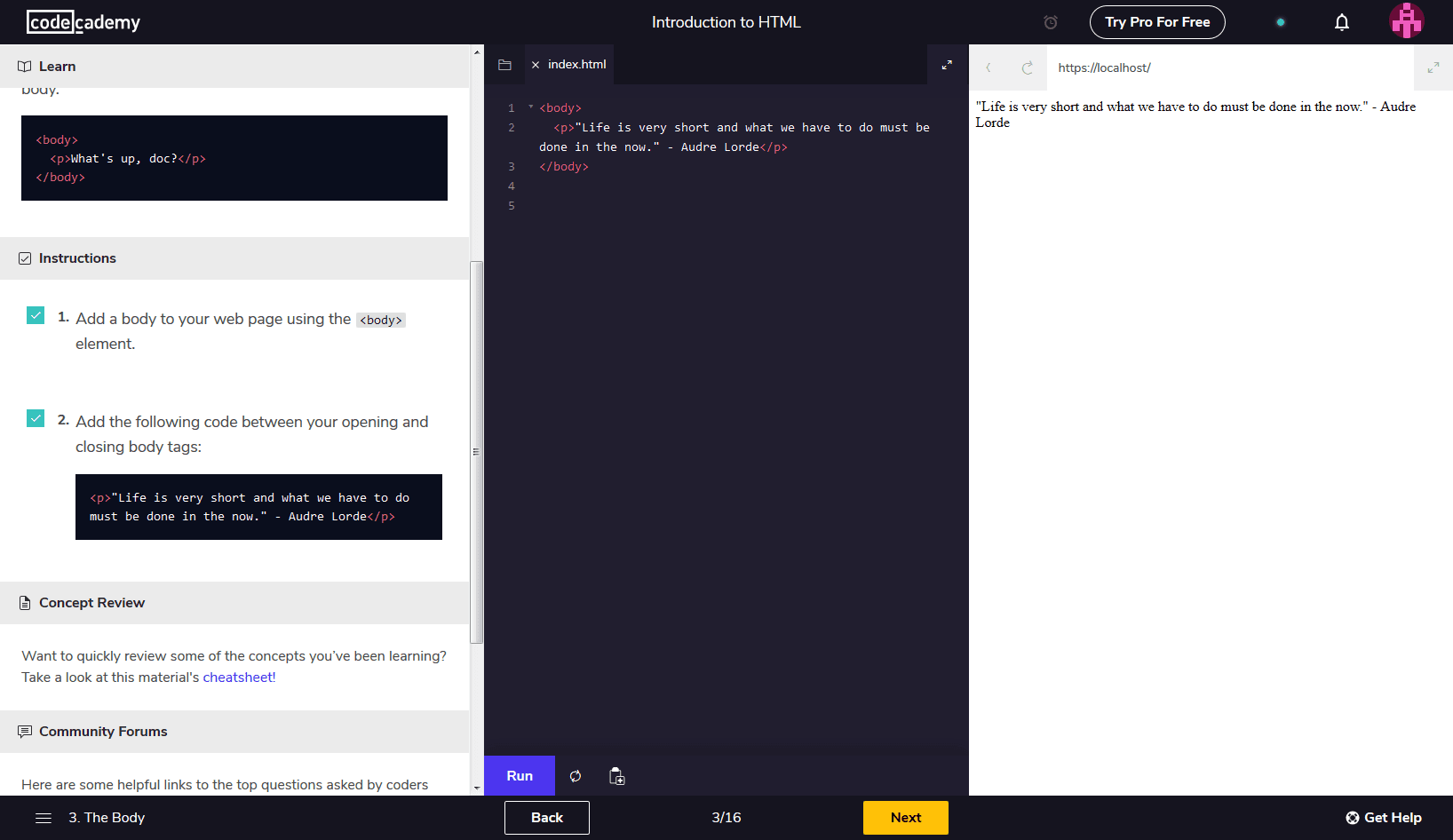Toggle the second instruction checkbox
Viewport: 1453px width, 840px height.
36,418
